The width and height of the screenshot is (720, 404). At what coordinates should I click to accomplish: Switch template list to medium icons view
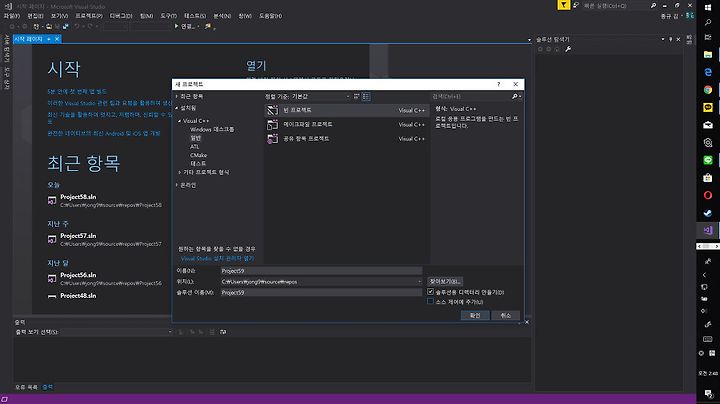pos(366,96)
